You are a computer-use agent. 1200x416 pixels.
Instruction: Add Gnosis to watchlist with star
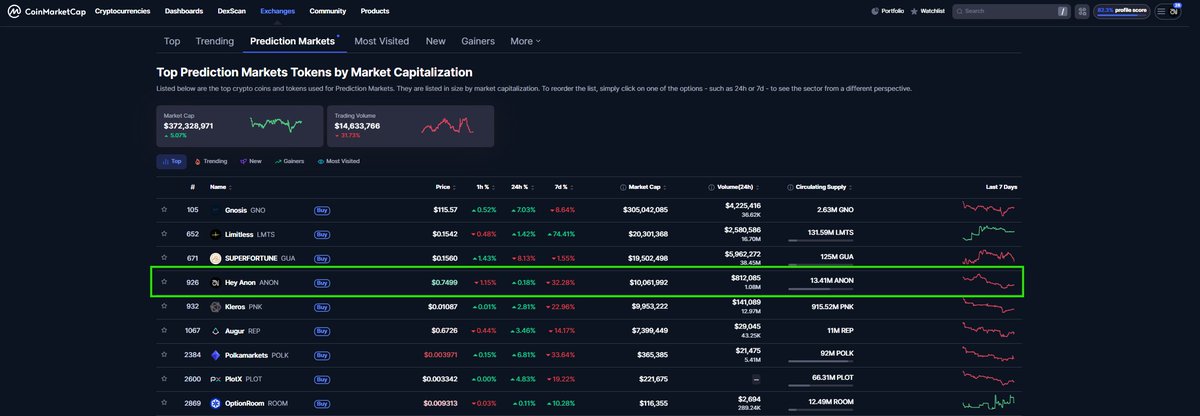pos(164,210)
